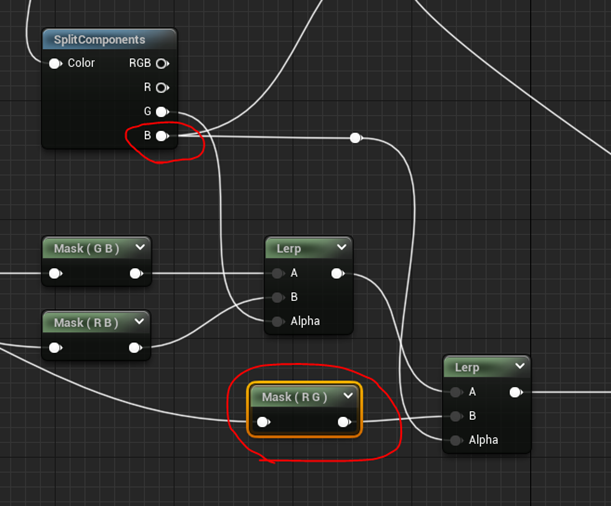Screen dimensions: 611x506
Task: Click the Alpha input pin of the upper Lerp
Action: pos(278,322)
